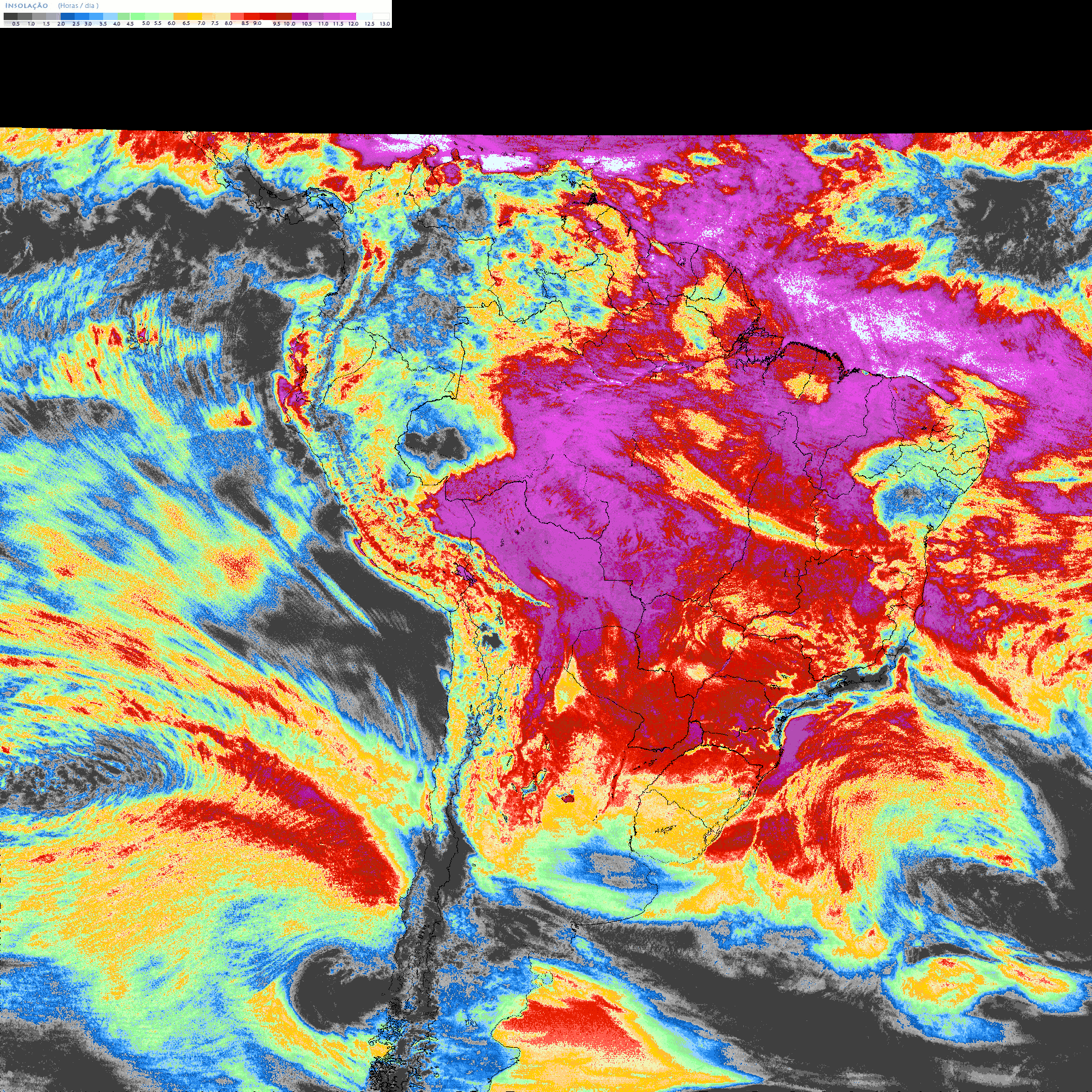Click the '11.0' legend value

coord(323,24)
